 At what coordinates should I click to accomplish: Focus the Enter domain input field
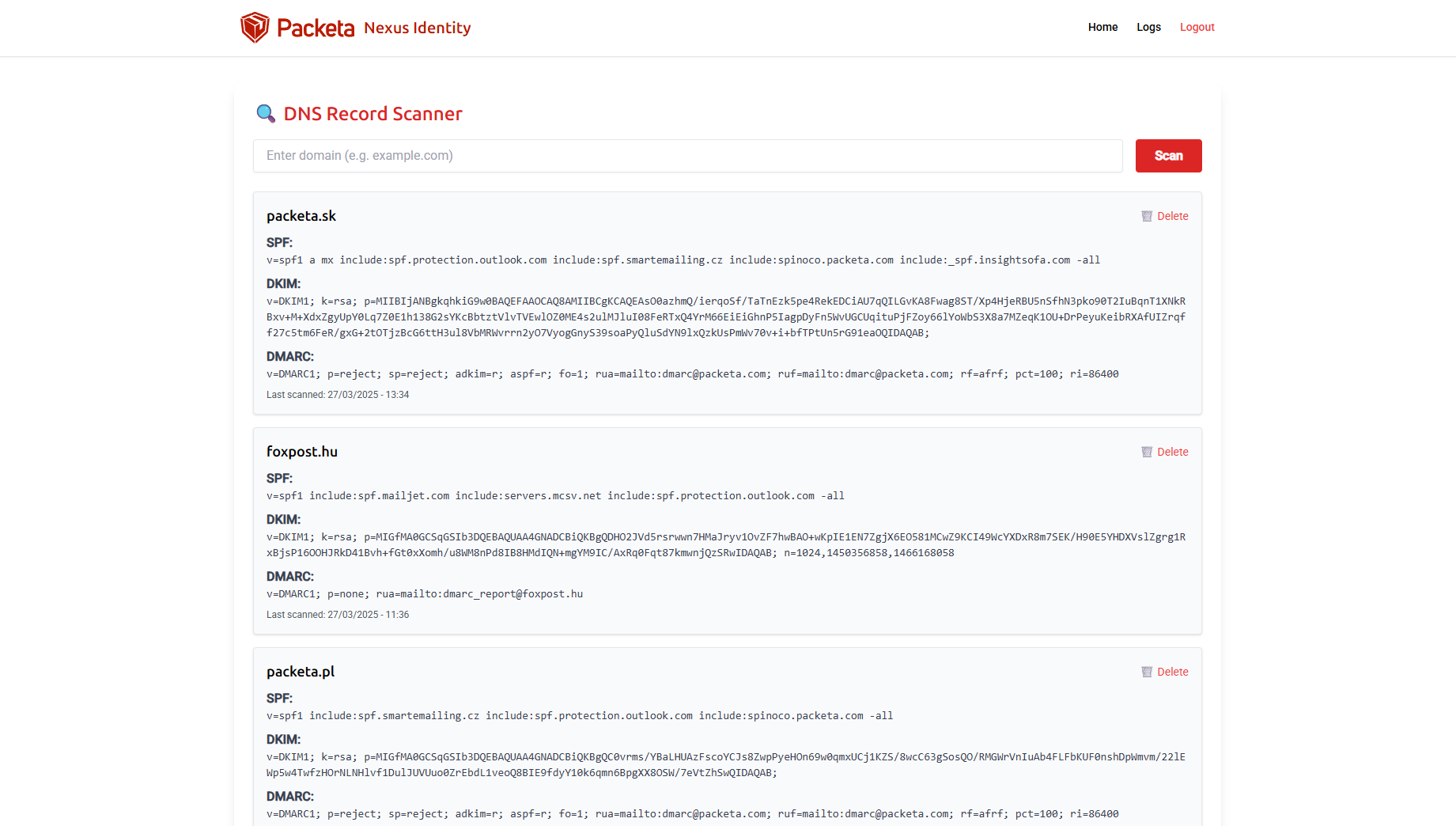(x=687, y=156)
